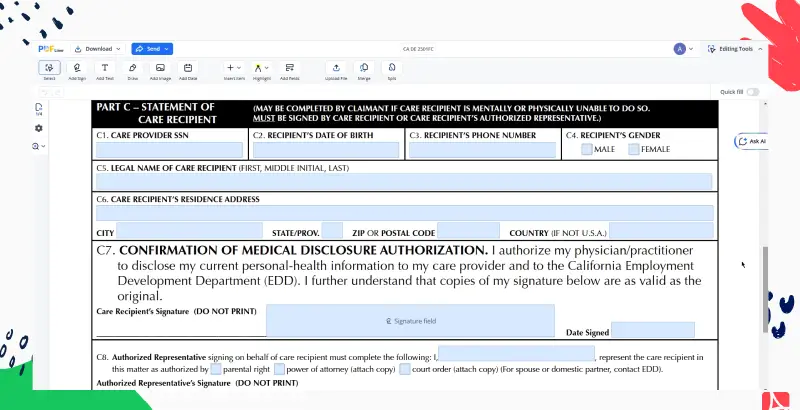The image size is (800, 410).
Task: Click the Legal Name of Care Recipient field
Action: click(x=404, y=182)
